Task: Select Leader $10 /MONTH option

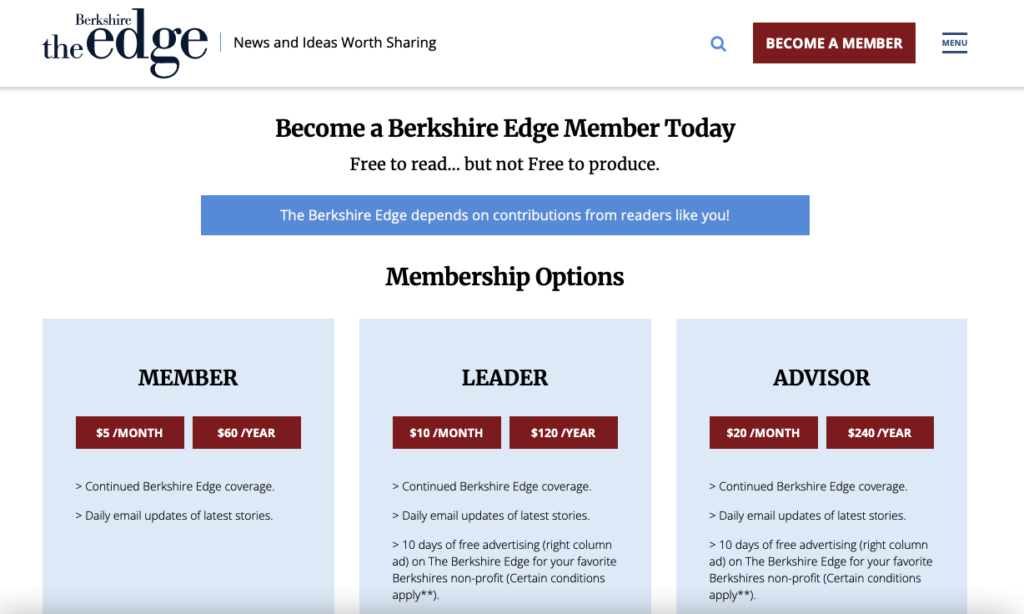Action: coord(447,432)
